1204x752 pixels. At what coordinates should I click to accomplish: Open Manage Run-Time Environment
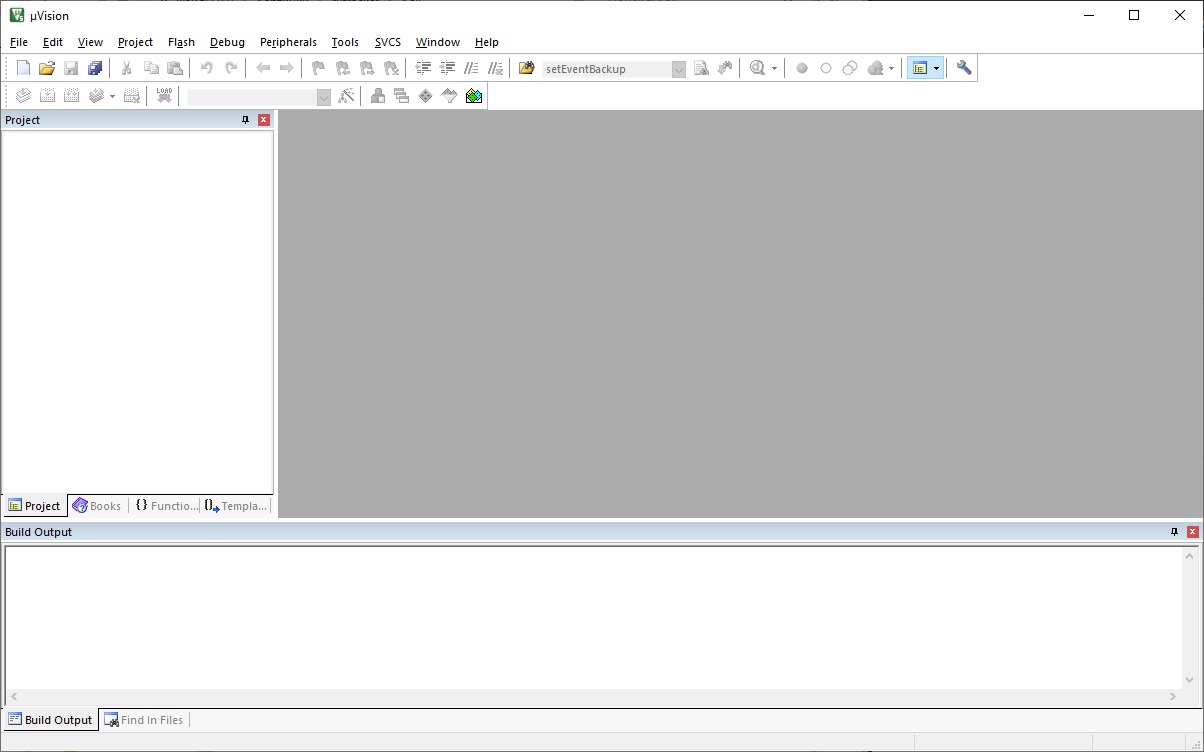coord(426,96)
